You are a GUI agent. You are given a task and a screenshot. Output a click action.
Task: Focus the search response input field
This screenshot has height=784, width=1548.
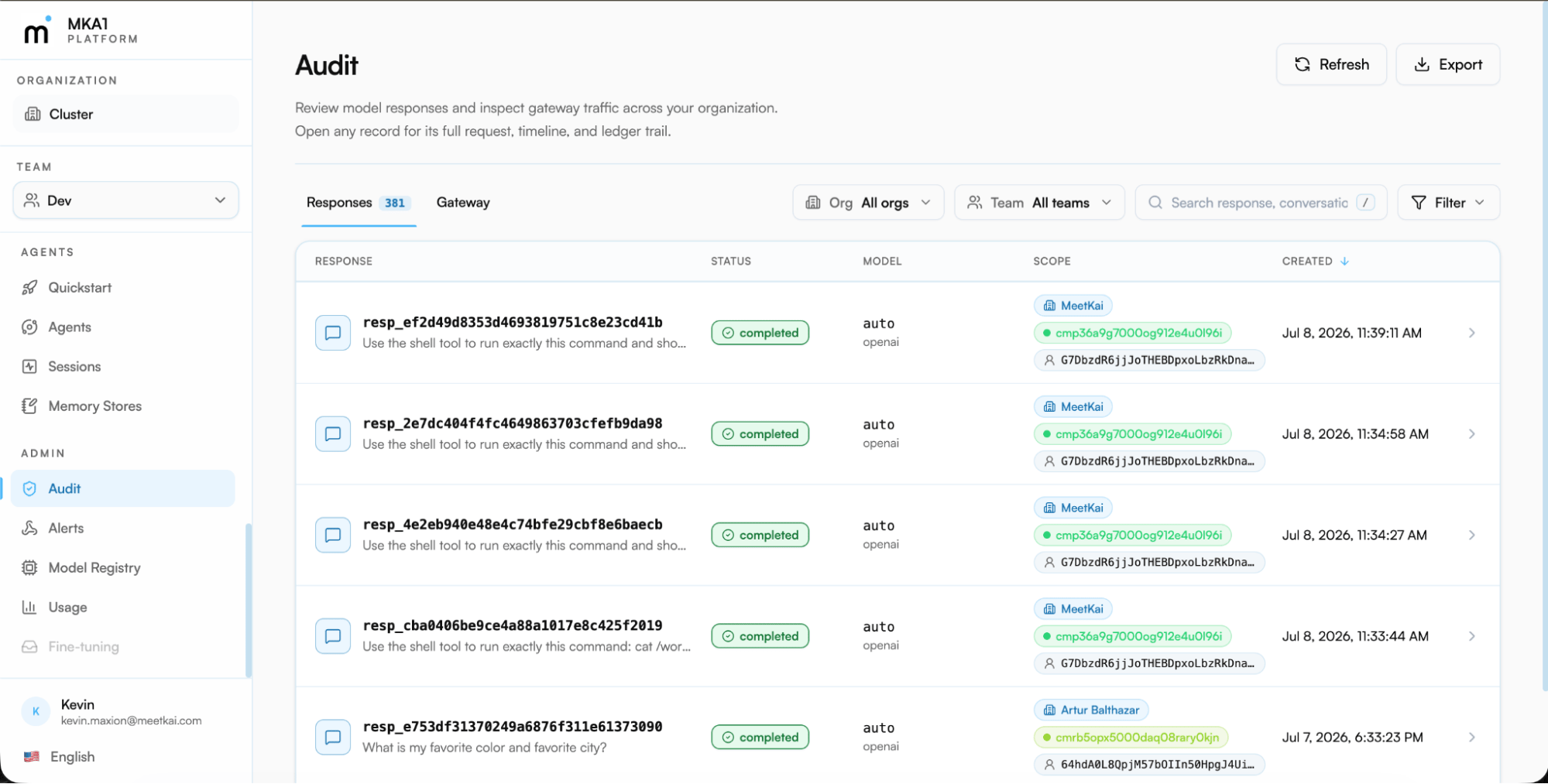[1261, 203]
